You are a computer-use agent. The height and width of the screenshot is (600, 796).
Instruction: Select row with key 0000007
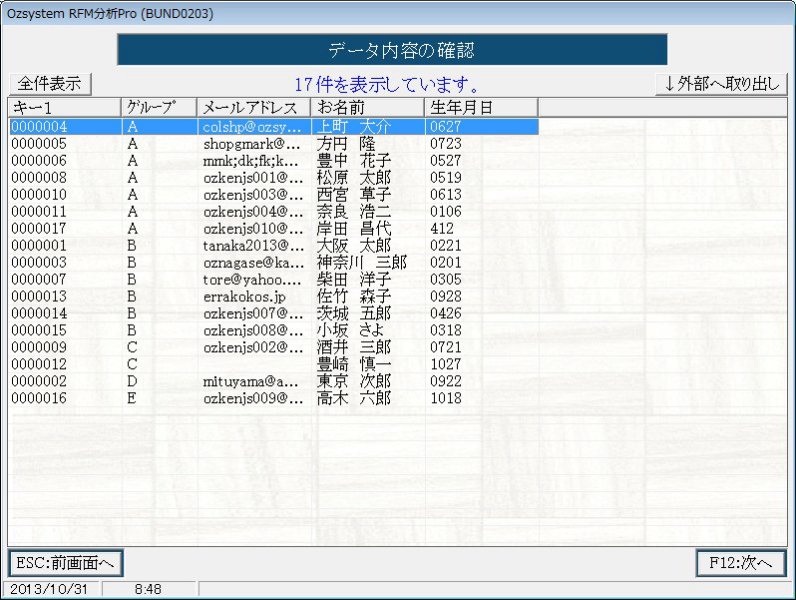(274, 279)
